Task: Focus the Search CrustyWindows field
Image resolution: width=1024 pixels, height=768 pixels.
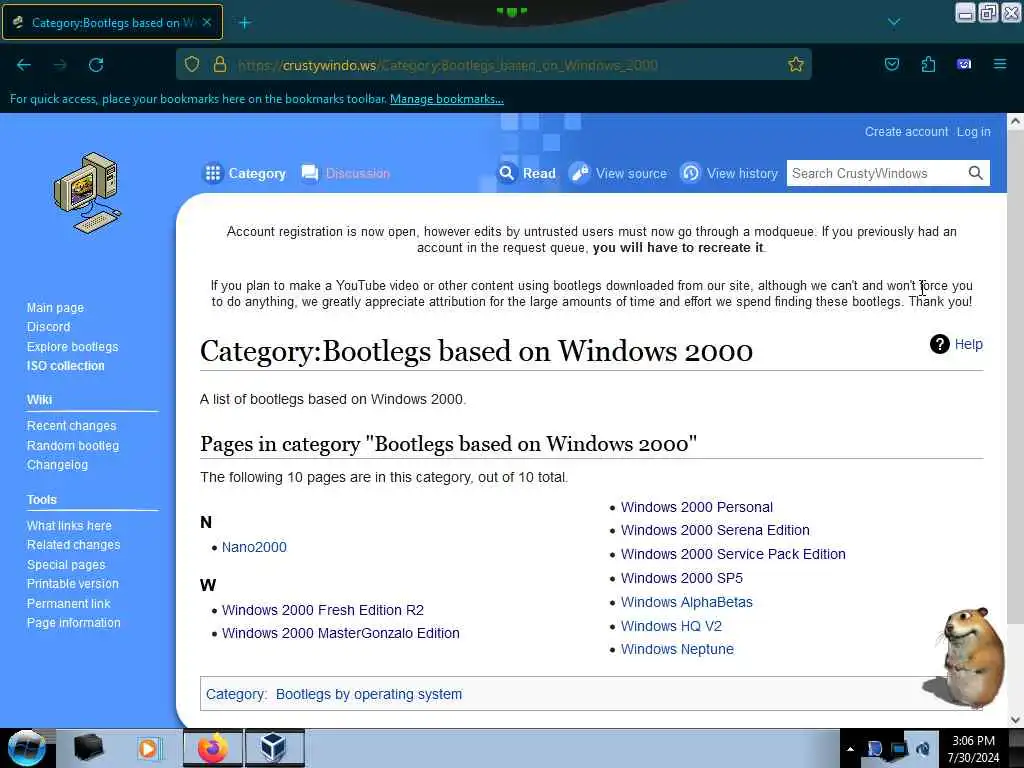Action: coord(876,173)
